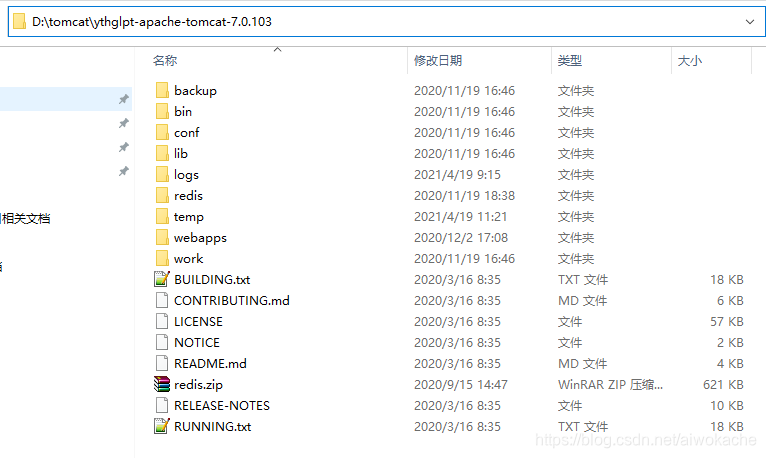Image resolution: width=766 pixels, height=458 pixels.
Task: Click the 621 KB size of redis.zip
Action: (x=723, y=384)
